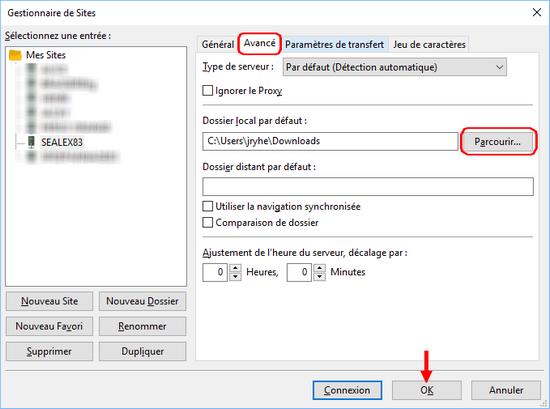Click the Mes Sites folder icon
The width and height of the screenshot is (550, 409).
point(15,55)
